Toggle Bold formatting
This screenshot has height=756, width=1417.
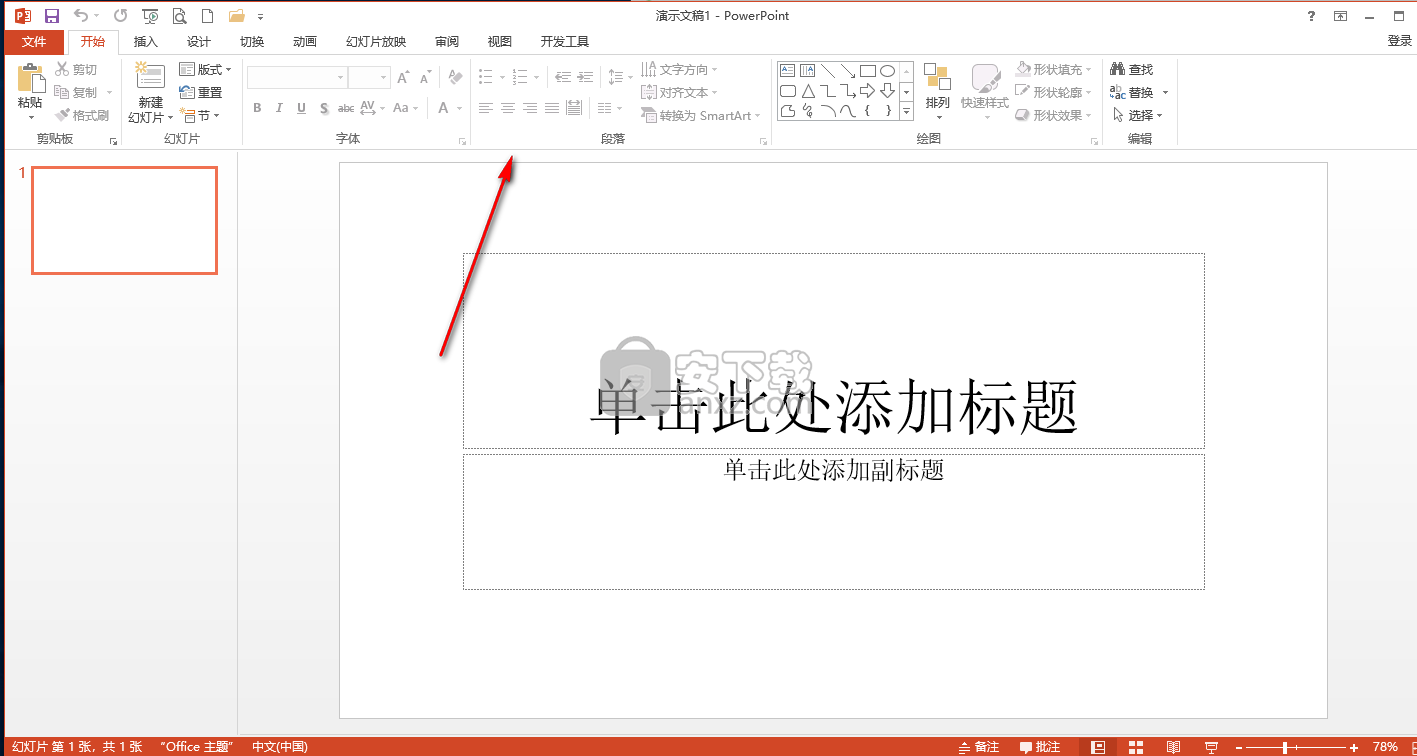tap(257, 108)
